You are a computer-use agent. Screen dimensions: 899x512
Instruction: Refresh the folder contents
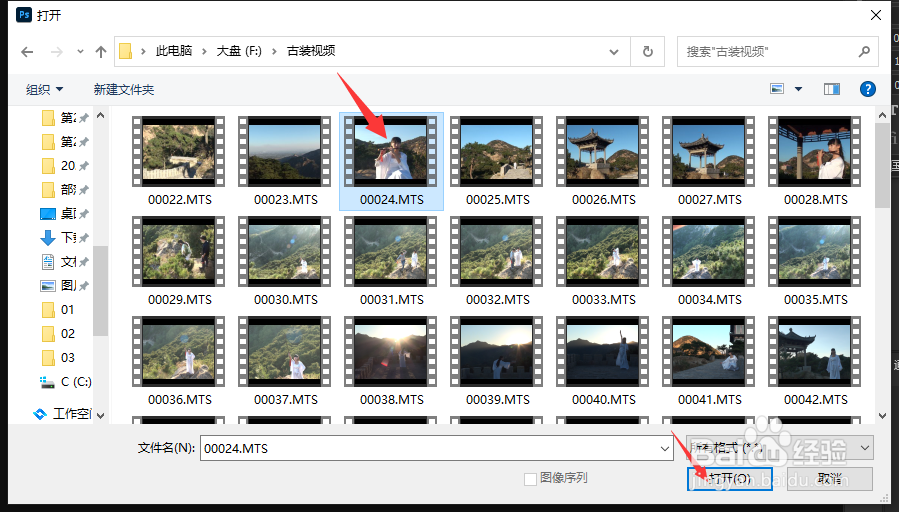click(x=648, y=52)
